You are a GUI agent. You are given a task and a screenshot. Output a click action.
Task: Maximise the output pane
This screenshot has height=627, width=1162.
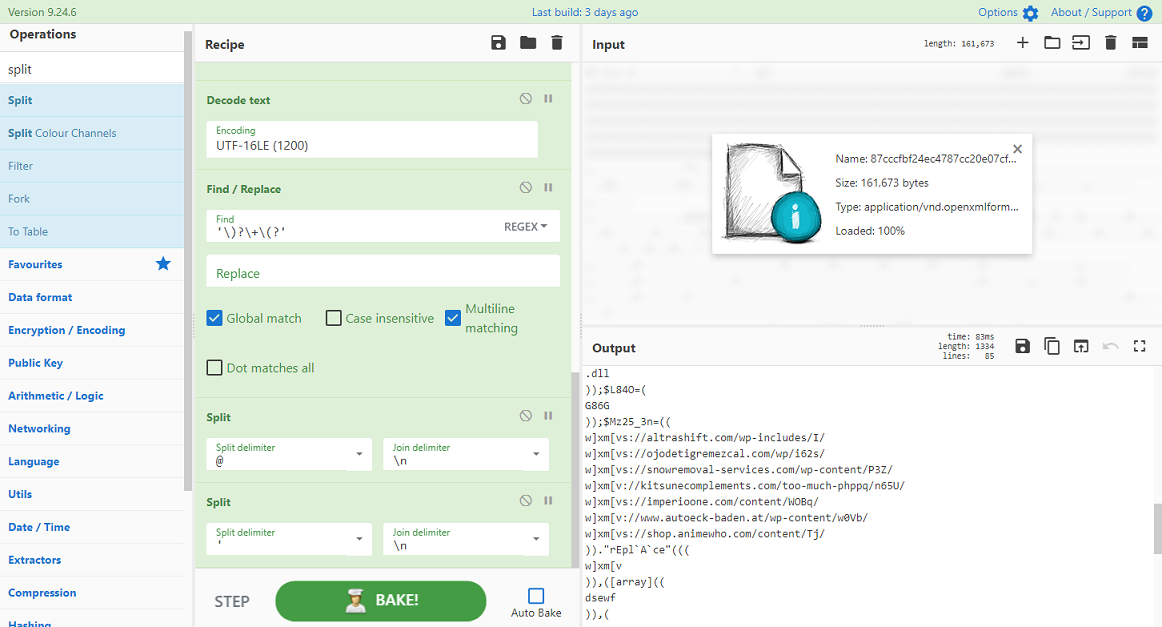click(1140, 346)
